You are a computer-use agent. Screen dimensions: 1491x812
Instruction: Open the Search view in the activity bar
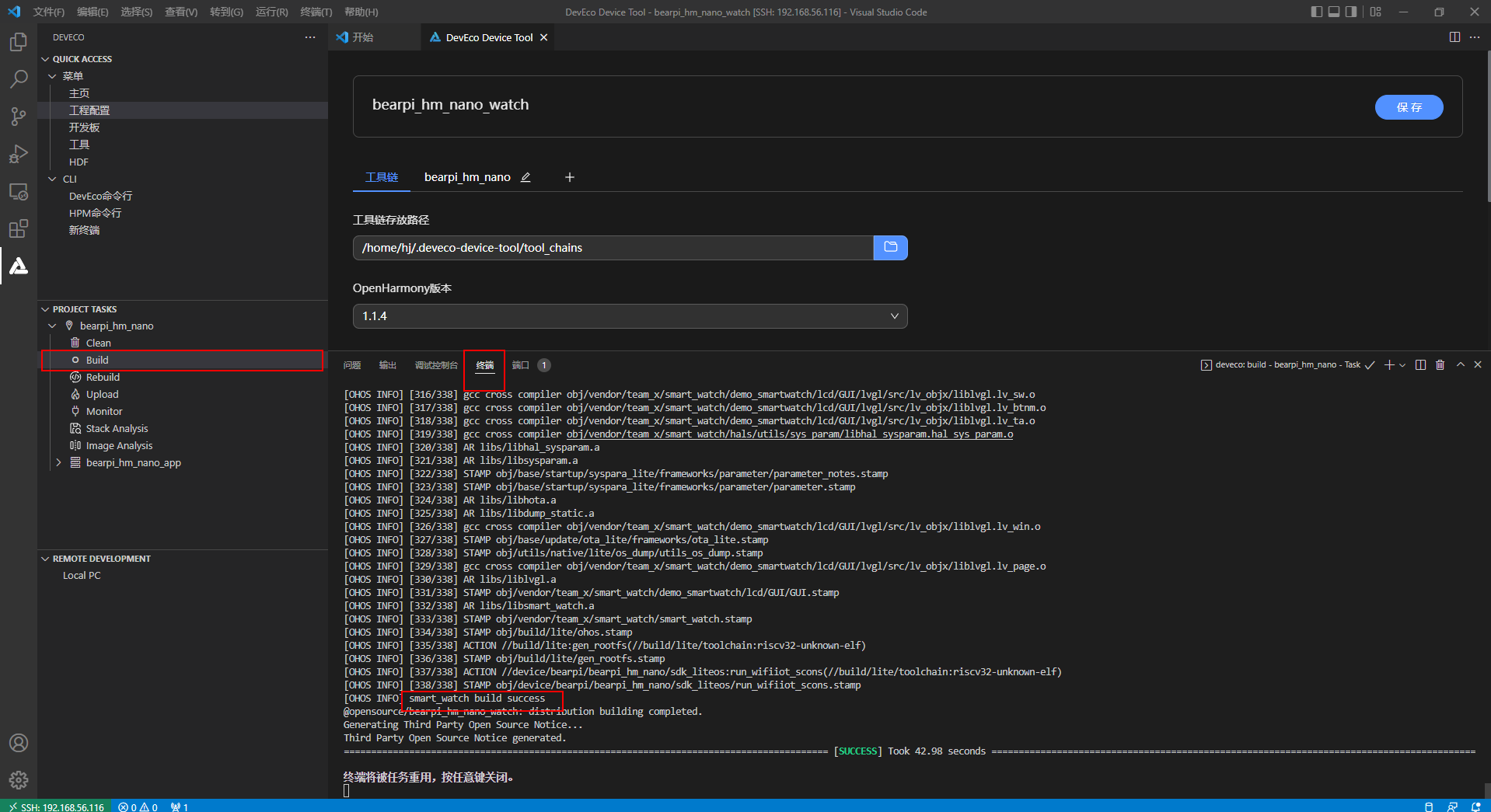point(19,79)
